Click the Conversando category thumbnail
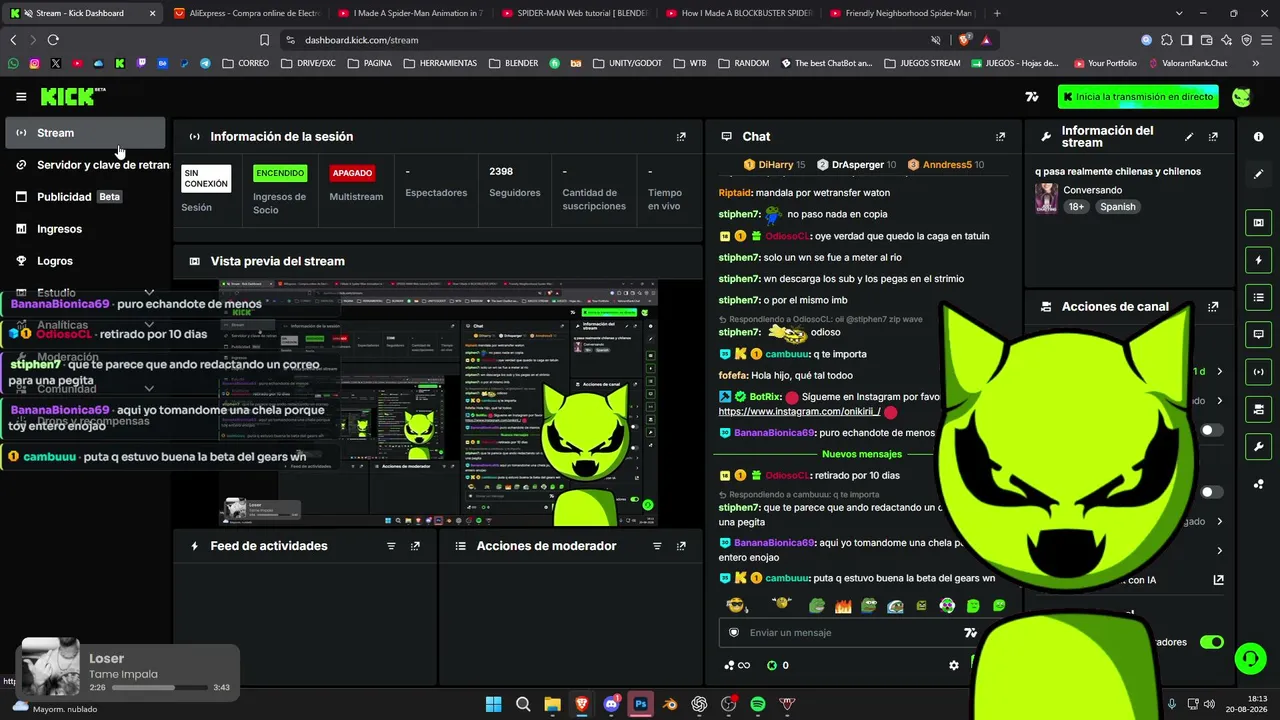1280x720 pixels. [1047, 198]
